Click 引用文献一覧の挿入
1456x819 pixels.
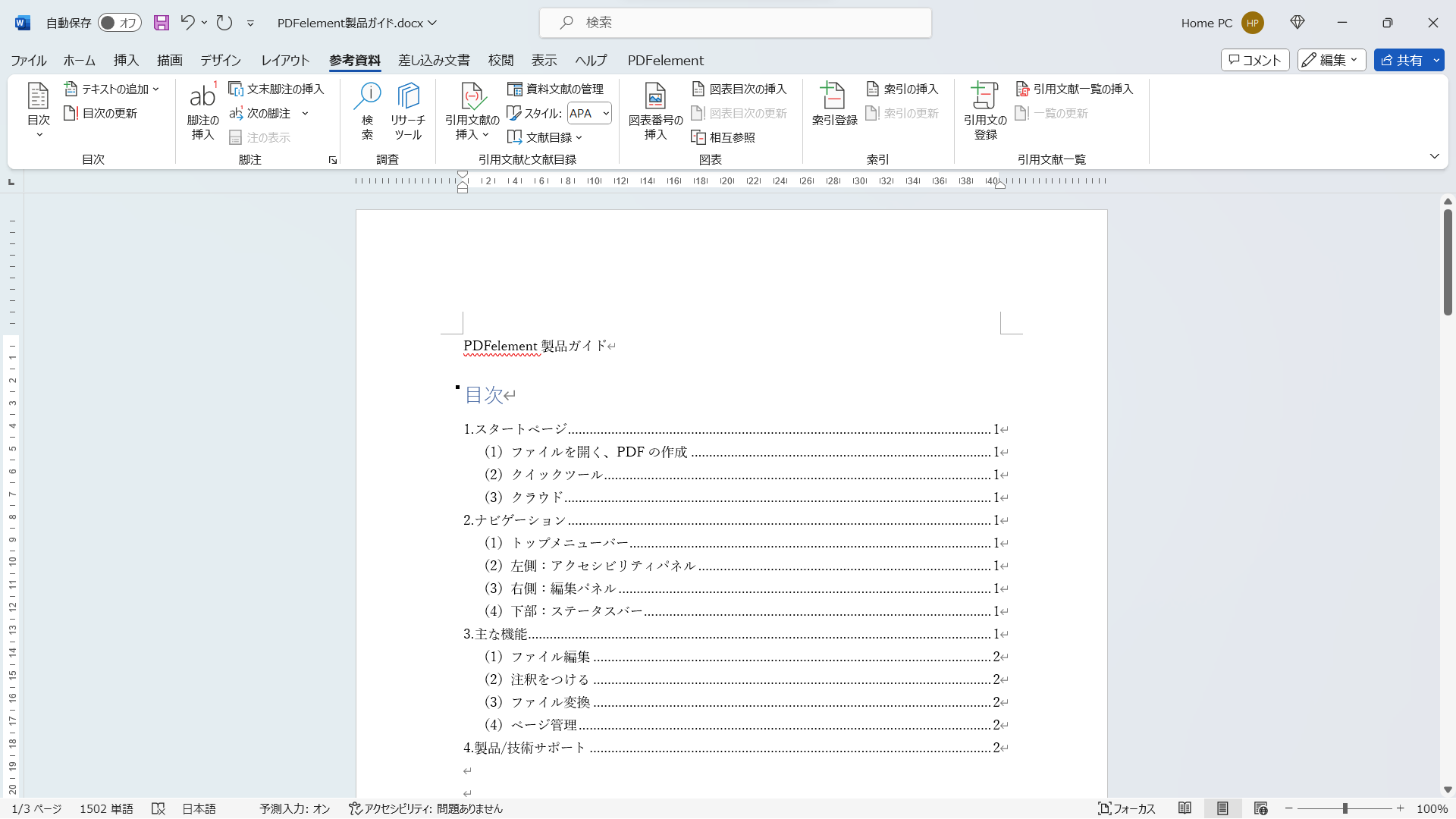coord(1074,89)
